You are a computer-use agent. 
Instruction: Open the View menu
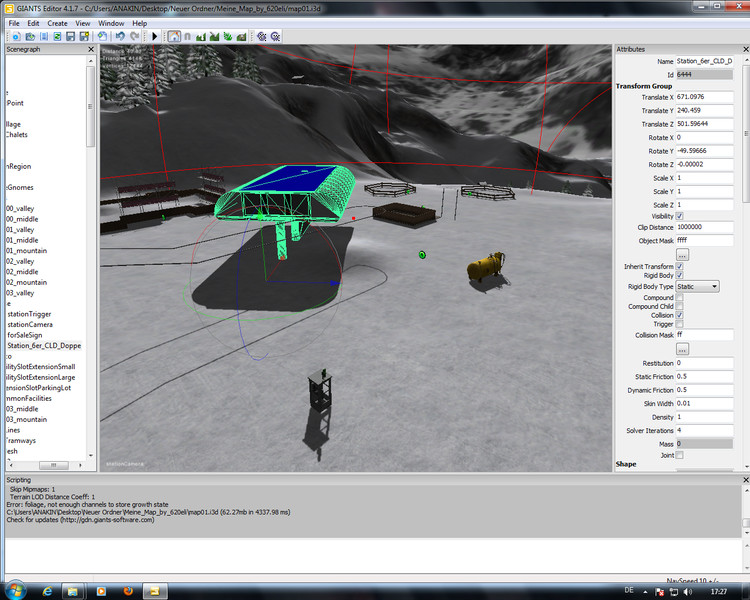tap(82, 23)
